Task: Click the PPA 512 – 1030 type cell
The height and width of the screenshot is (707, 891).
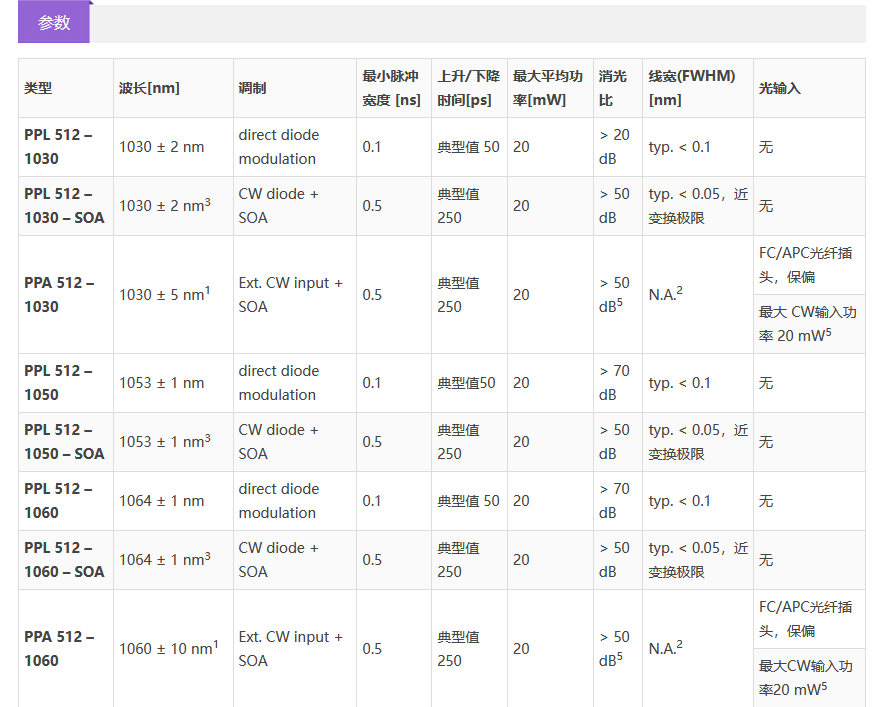Action: pyautogui.click(x=59, y=295)
